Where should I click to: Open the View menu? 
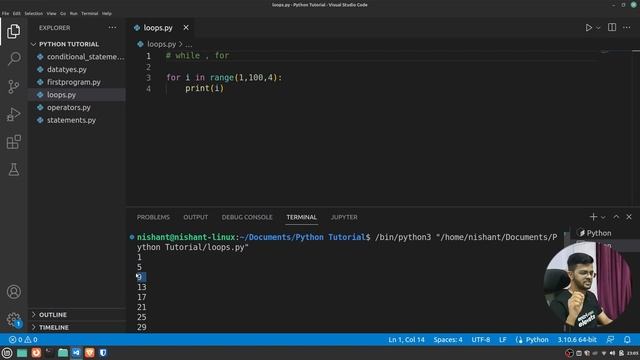51,13
